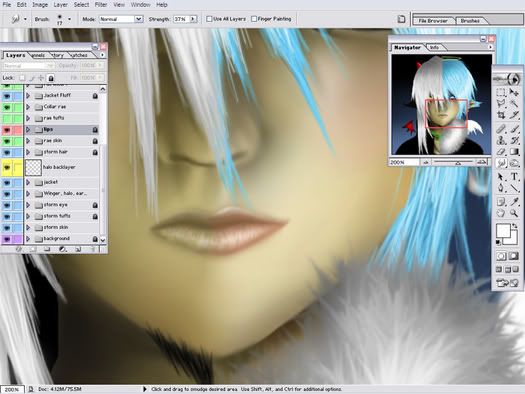Click the foreground color swatch

pyautogui.click(x=503, y=231)
